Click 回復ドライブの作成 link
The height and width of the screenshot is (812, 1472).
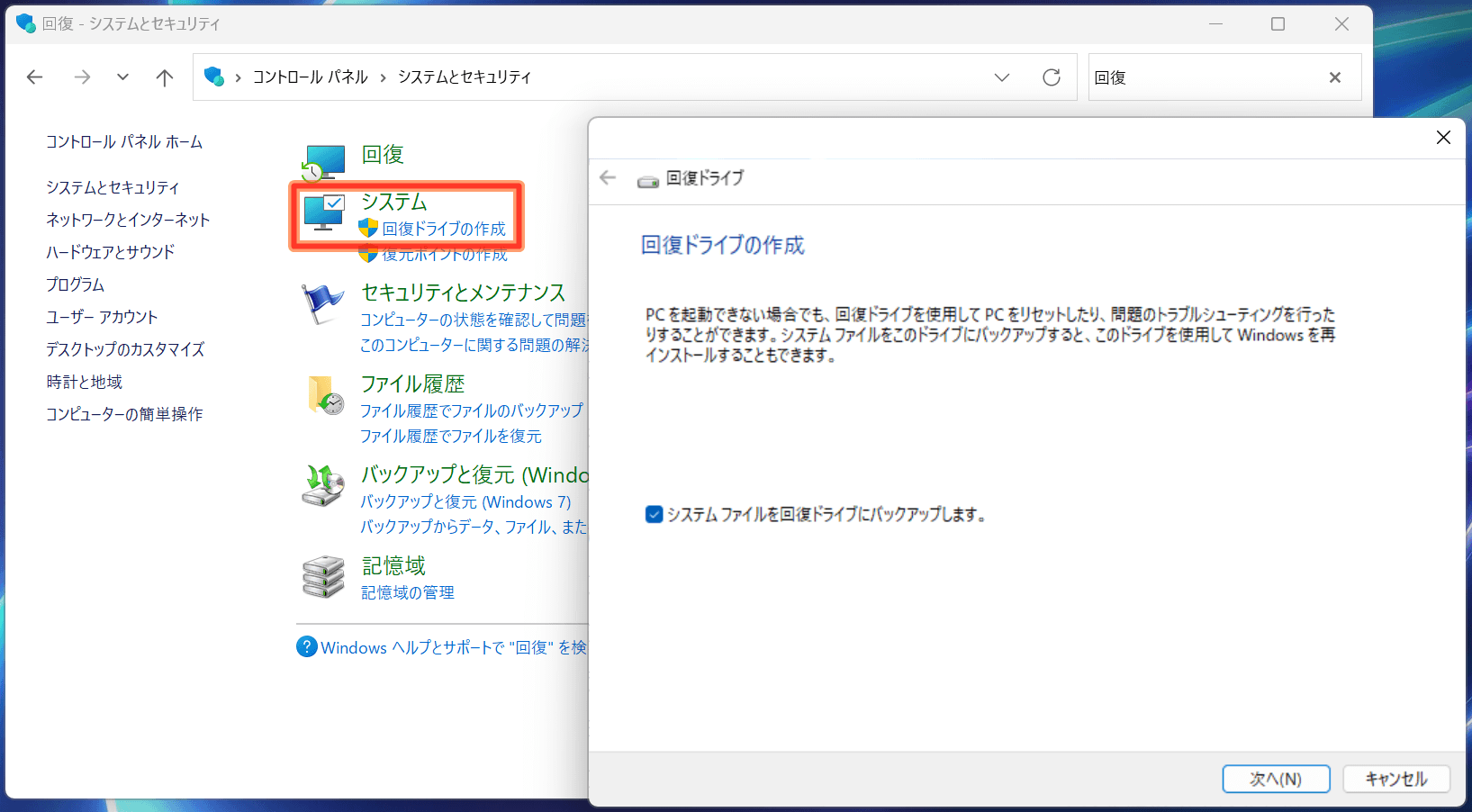444,229
